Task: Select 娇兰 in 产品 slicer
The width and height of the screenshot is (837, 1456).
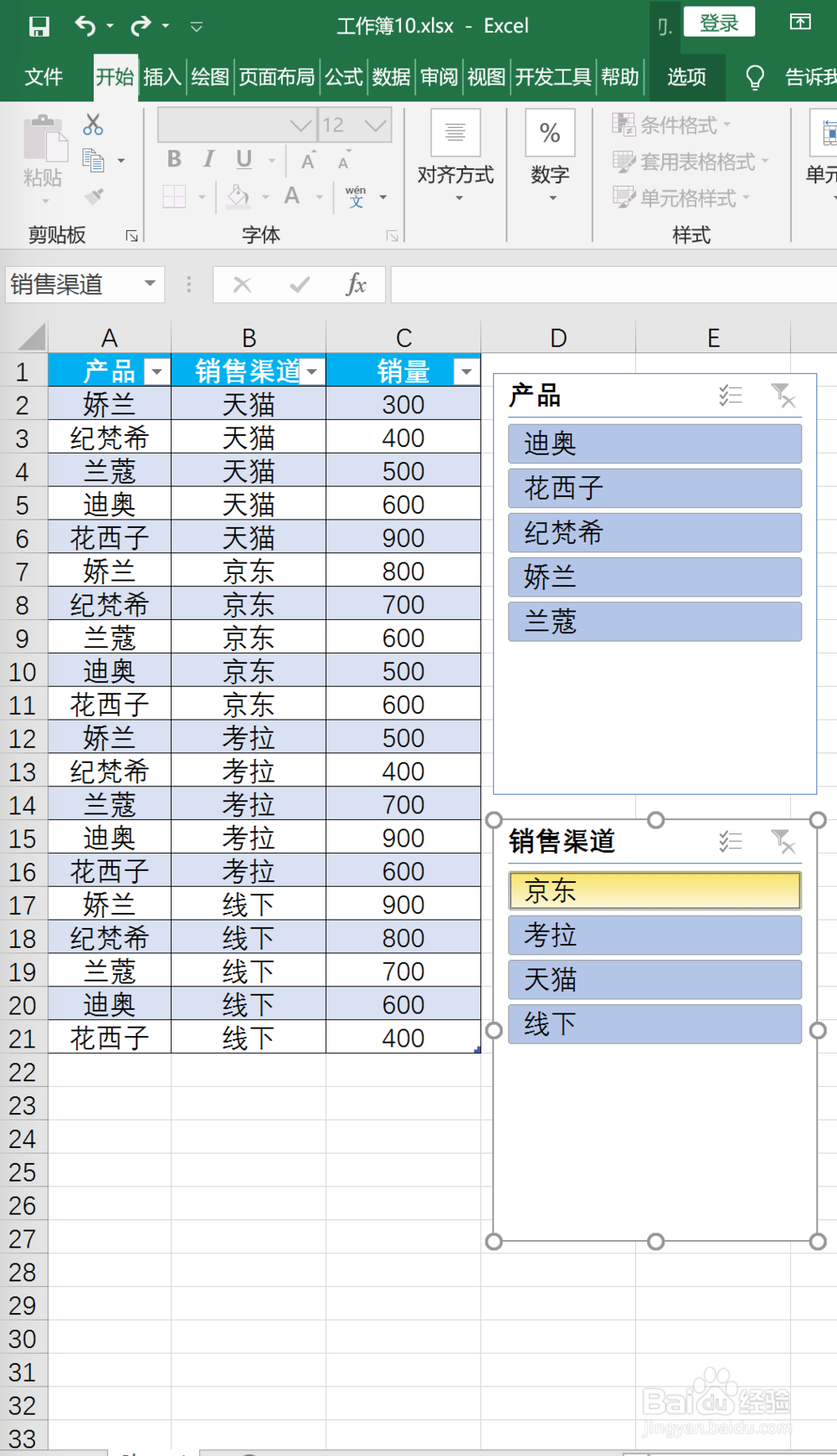Action: (655, 577)
